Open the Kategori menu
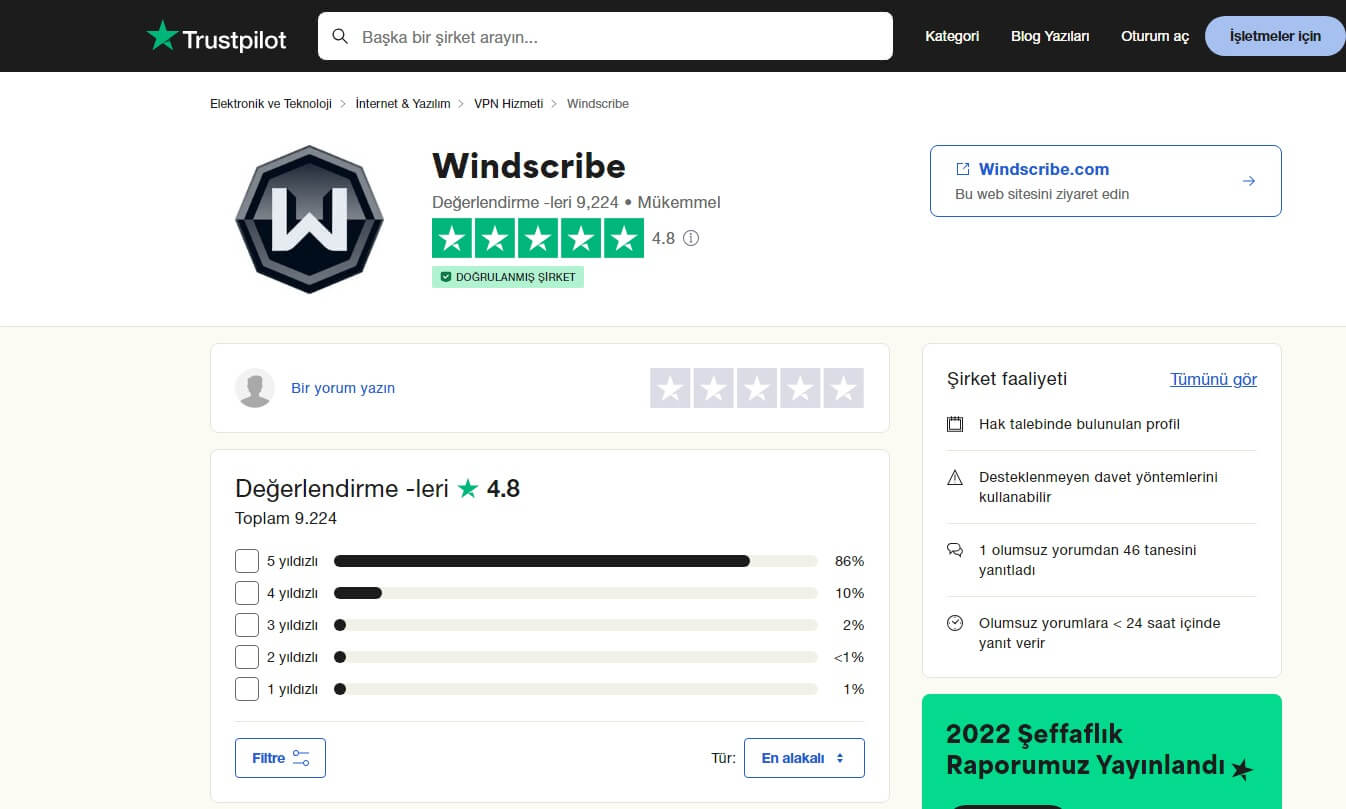This screenshot has height=809, width=1346. [952, 36]
